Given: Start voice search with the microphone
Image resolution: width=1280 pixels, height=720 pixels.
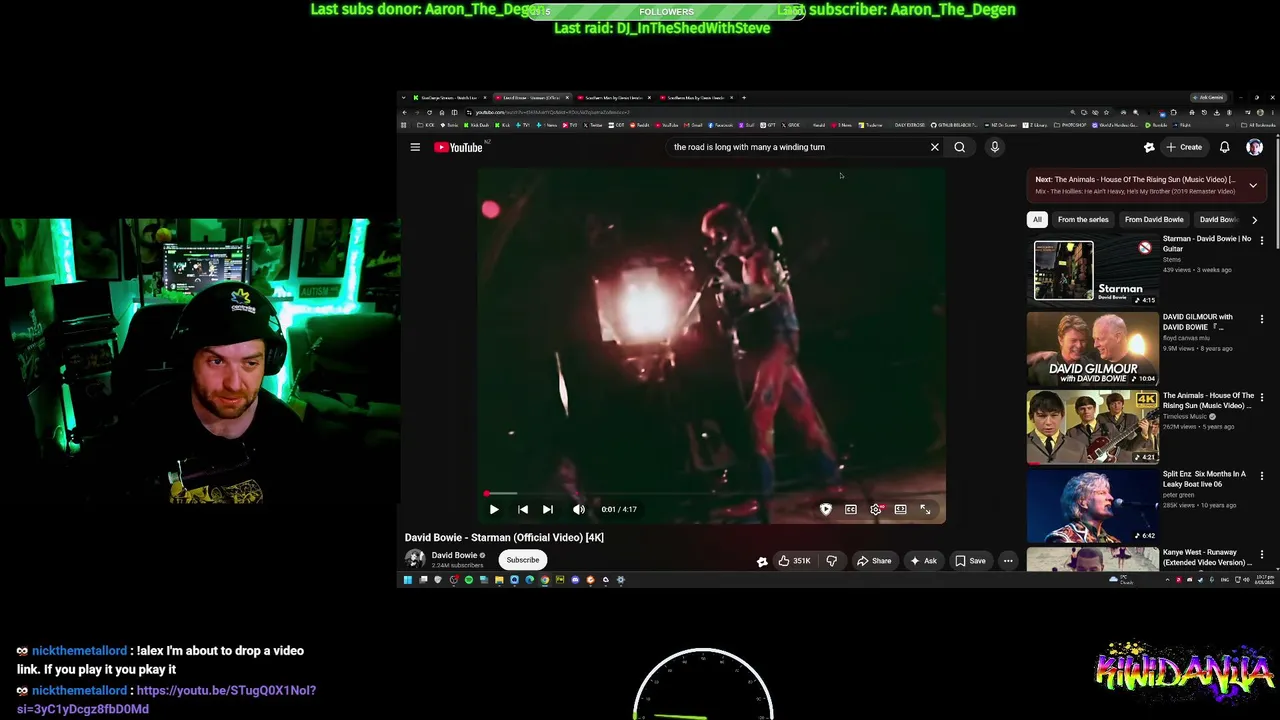Looking at the screenshot, I should click(995, 147).
